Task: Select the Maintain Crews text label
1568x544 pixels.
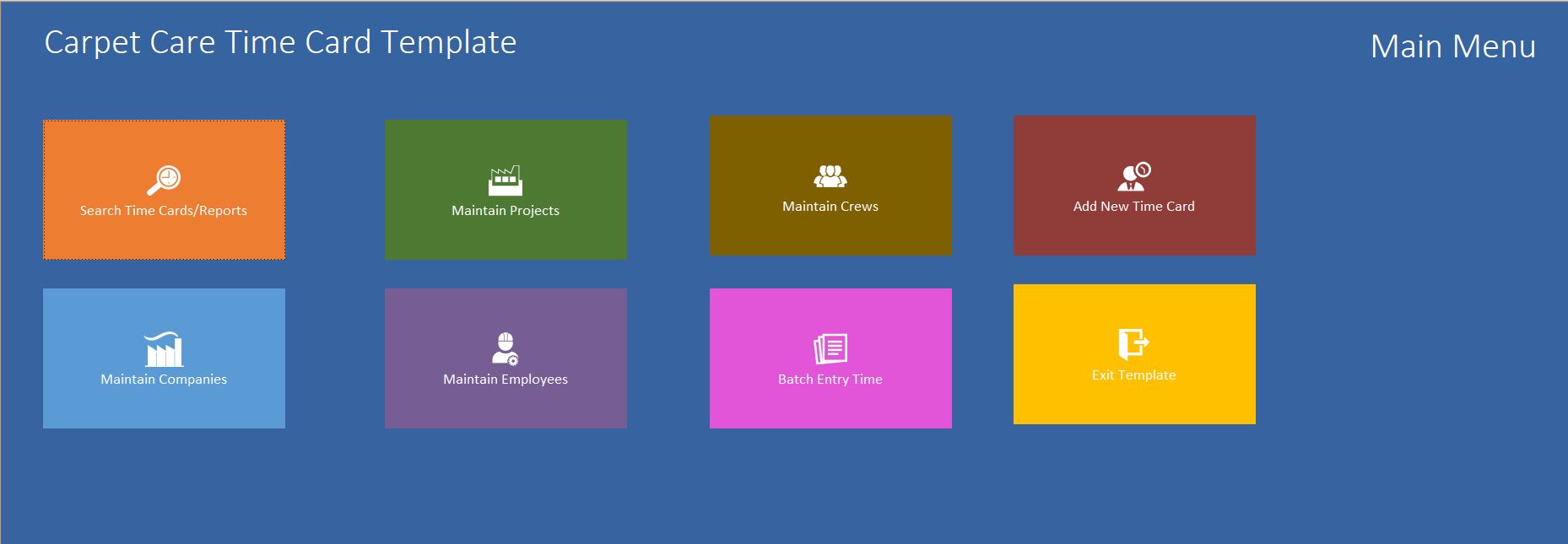Action: click(830, 207)
